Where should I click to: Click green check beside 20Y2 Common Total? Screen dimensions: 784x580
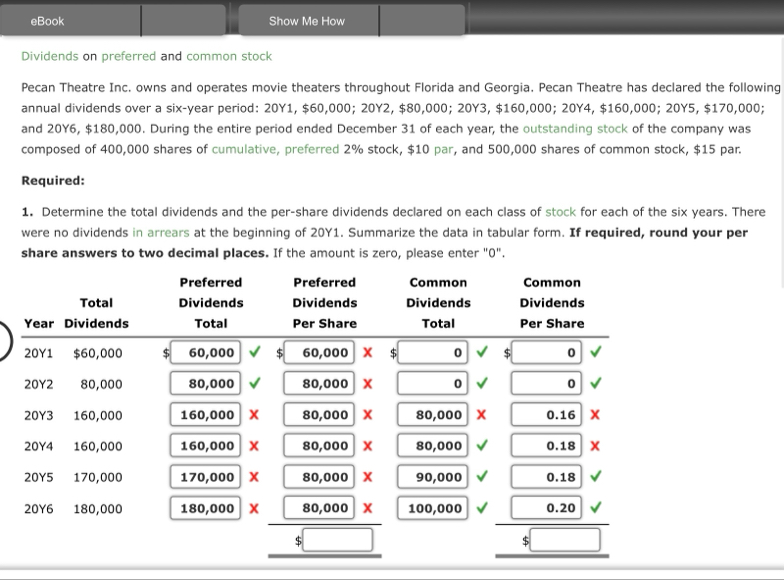tap(482, 383)
